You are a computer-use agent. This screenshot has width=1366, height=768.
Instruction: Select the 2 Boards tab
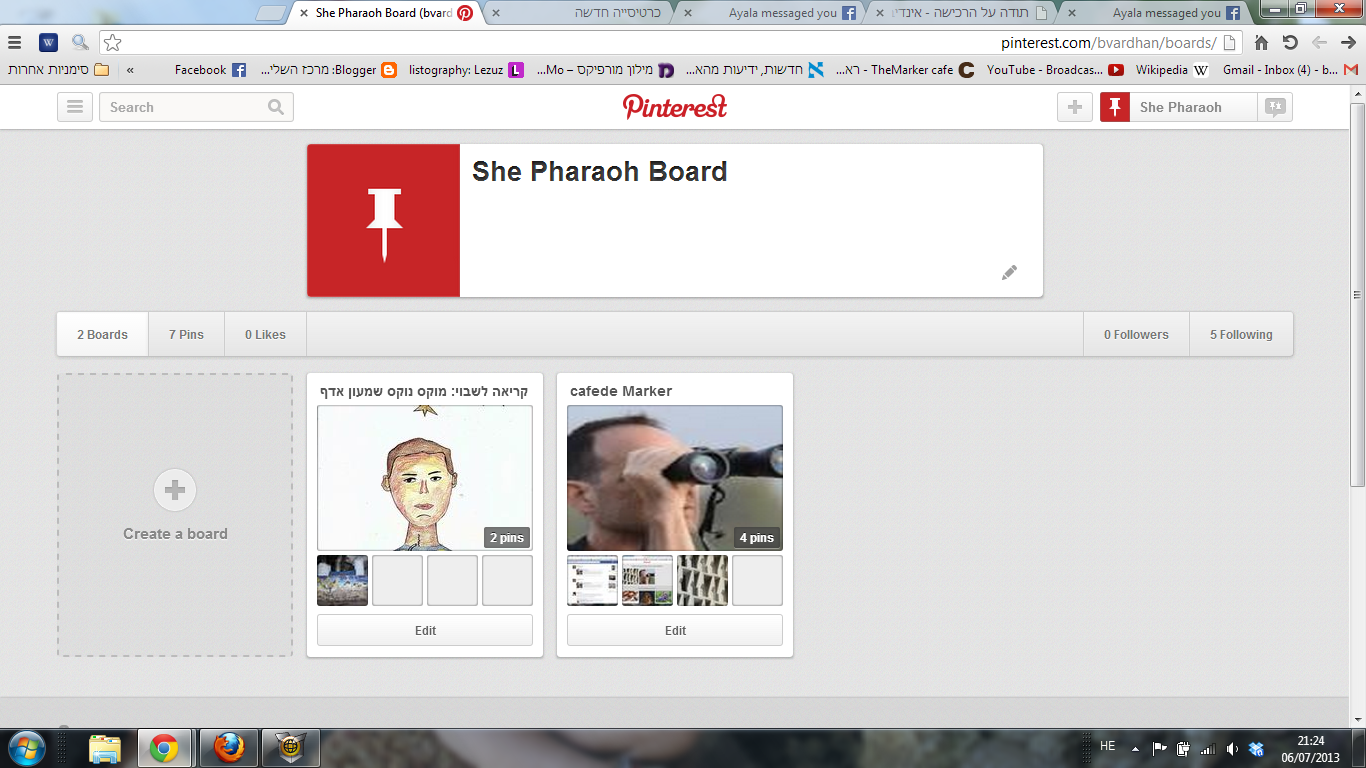coord(102,334)
